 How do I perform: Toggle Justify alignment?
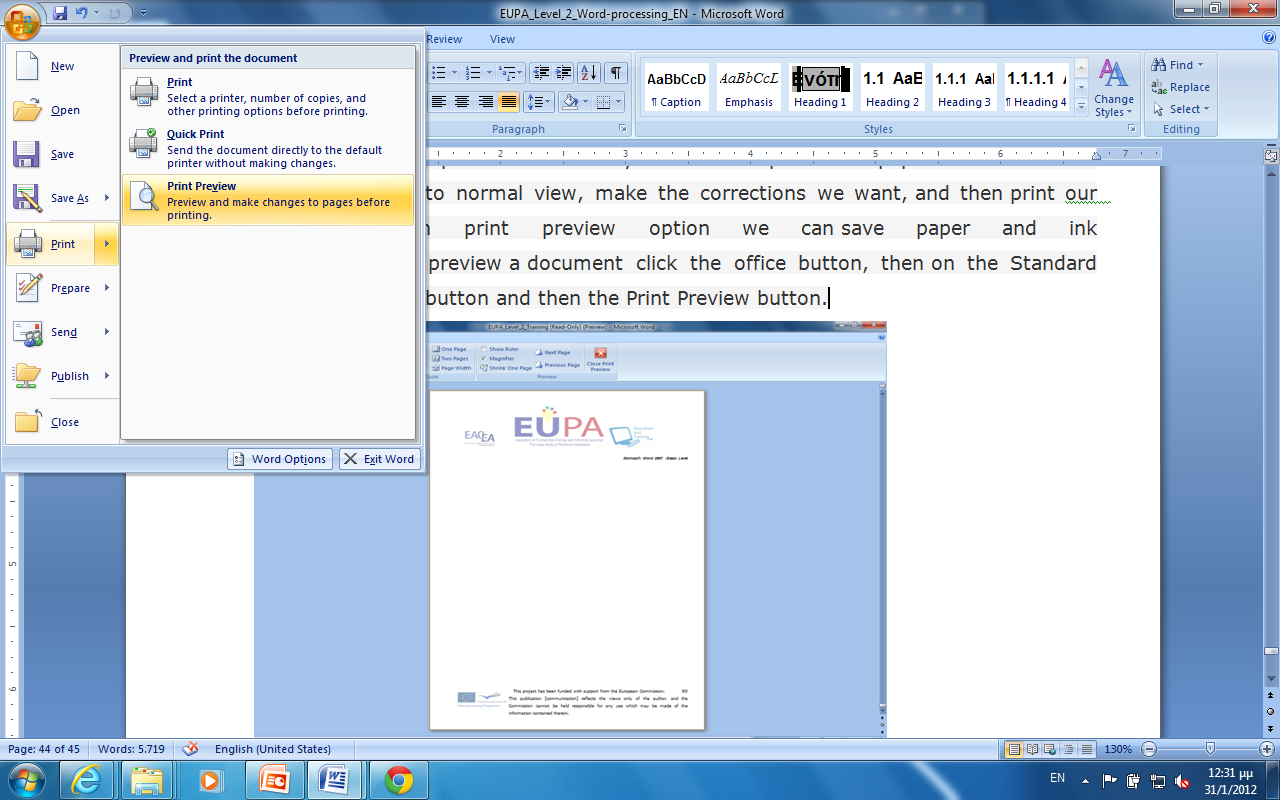point(509,101)
